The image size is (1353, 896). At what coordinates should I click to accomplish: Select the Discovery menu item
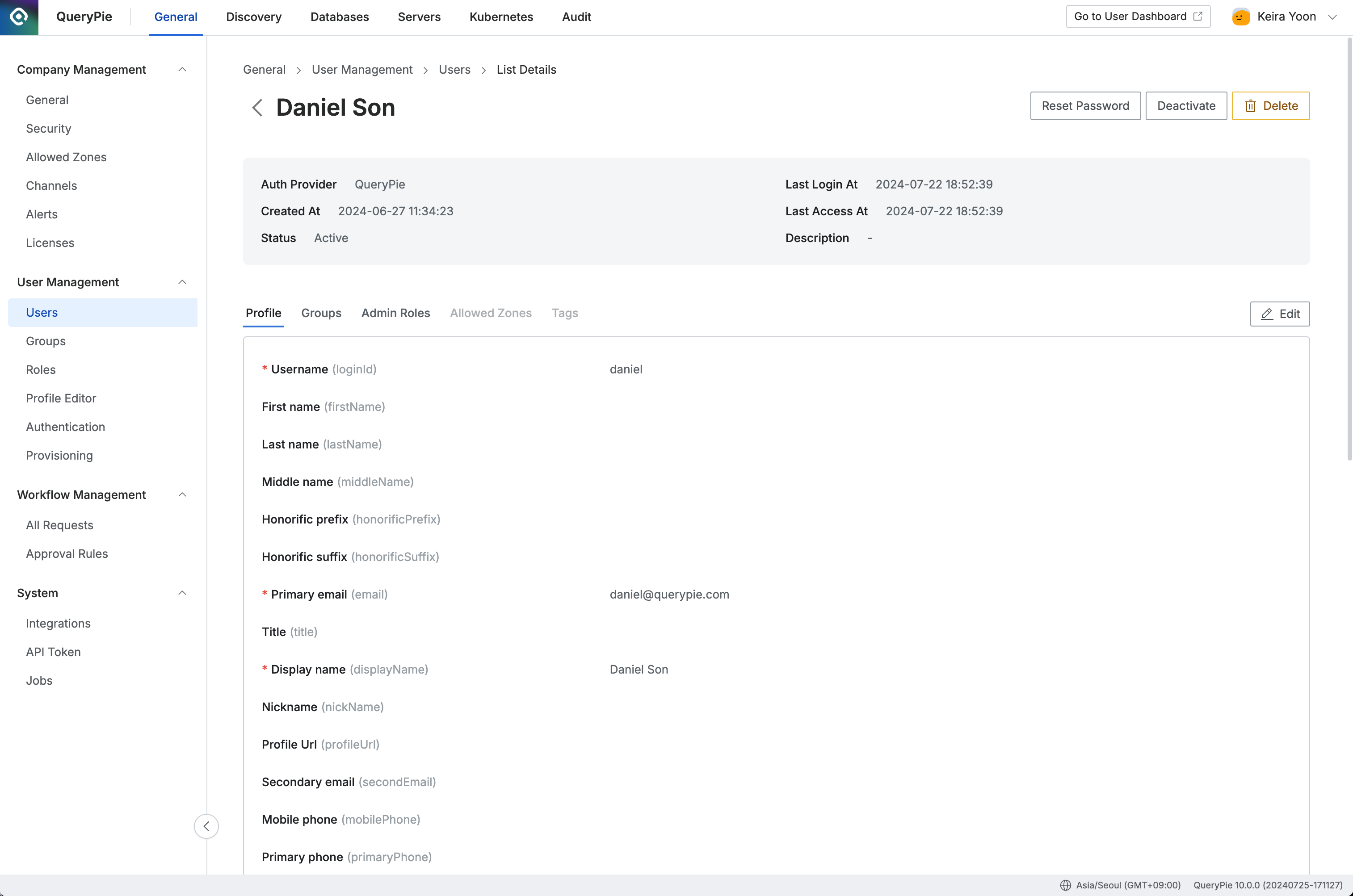tap(253, 17)
